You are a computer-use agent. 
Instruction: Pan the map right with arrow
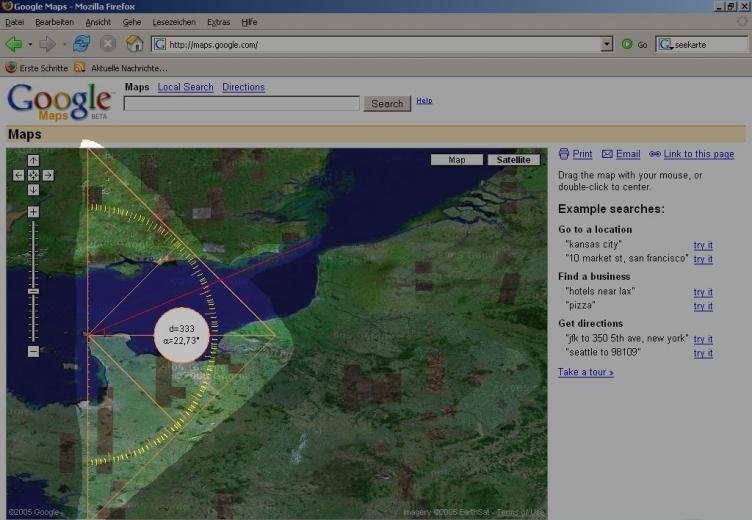[x=48, y=175]
